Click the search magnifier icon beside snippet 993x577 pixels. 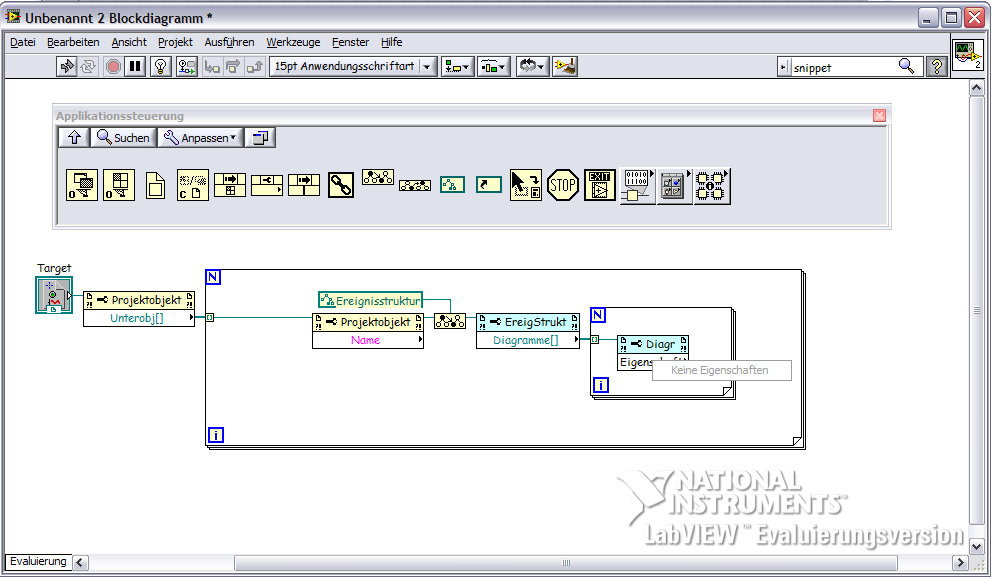click(906, 67)
